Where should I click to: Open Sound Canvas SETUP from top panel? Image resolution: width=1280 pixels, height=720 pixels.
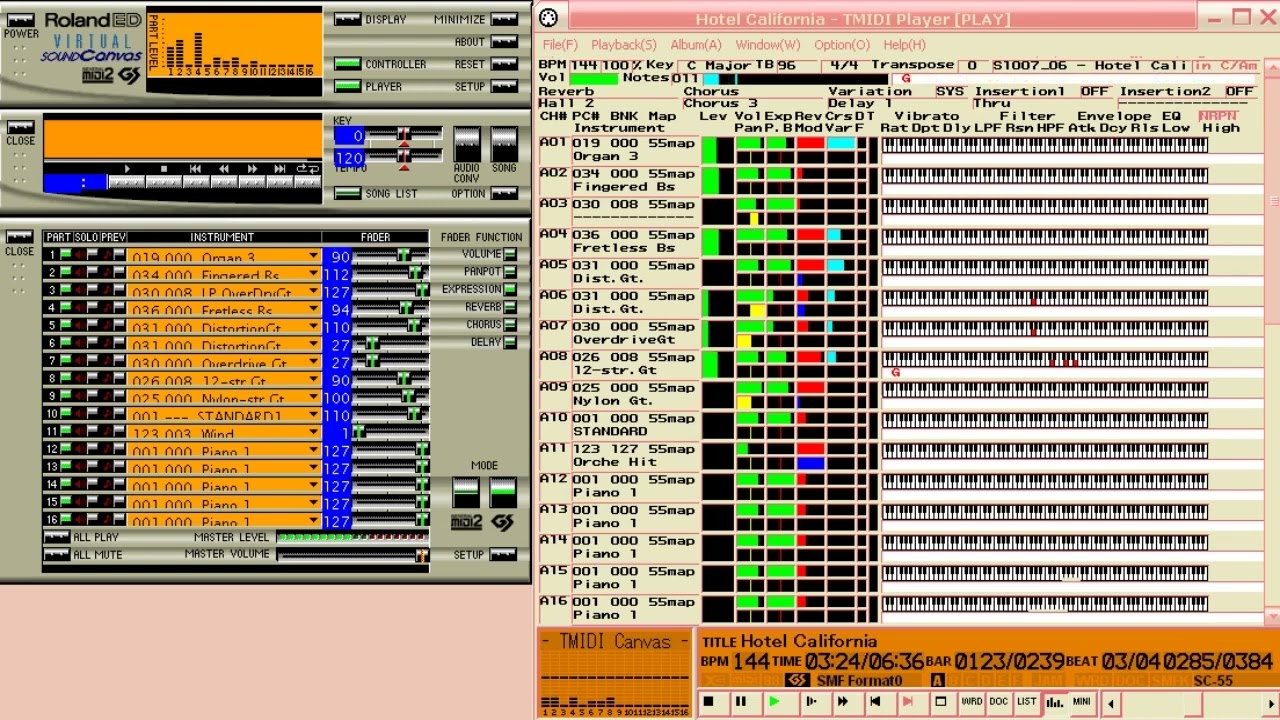coord(505,87)
